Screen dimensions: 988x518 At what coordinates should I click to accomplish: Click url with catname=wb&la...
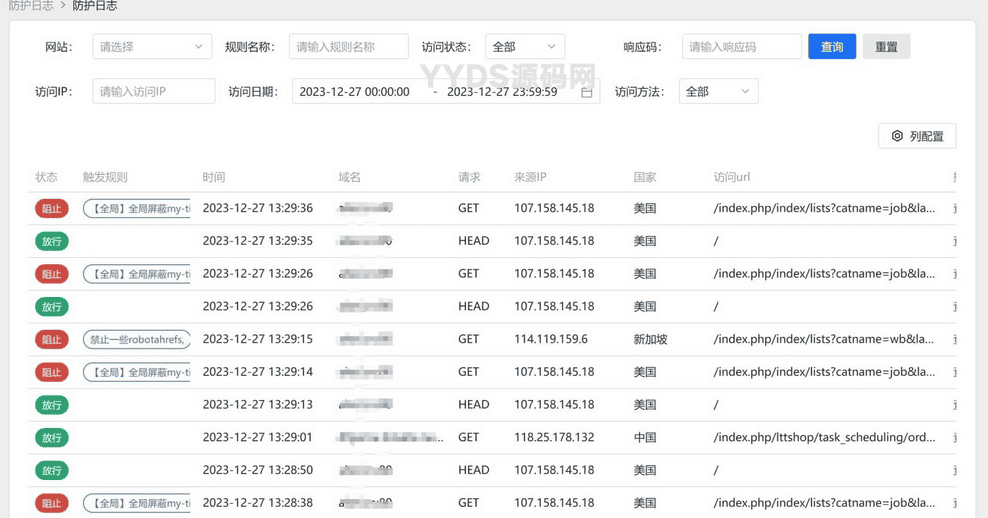824,339
